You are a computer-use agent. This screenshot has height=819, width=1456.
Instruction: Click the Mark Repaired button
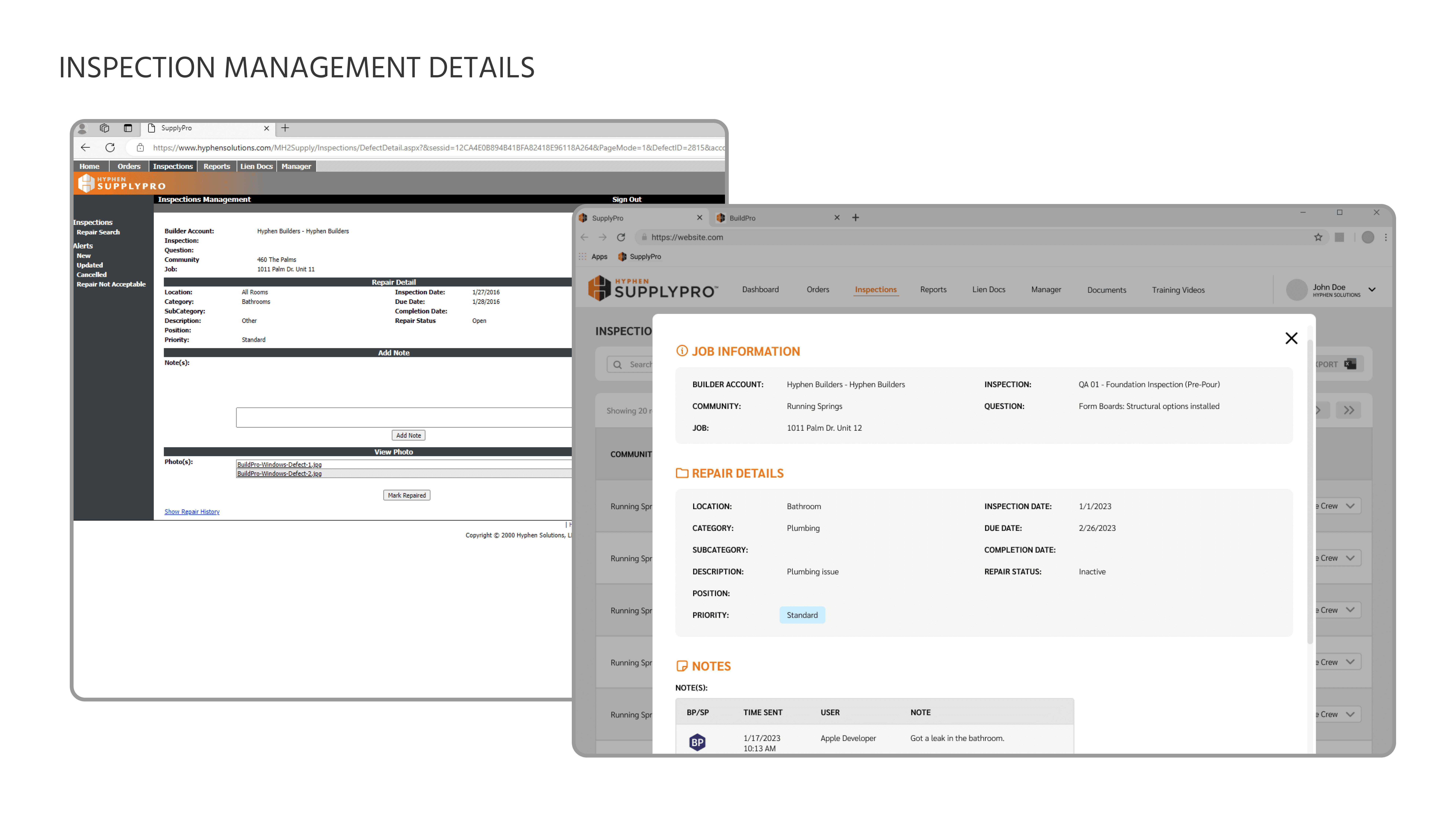pos(406,495)
